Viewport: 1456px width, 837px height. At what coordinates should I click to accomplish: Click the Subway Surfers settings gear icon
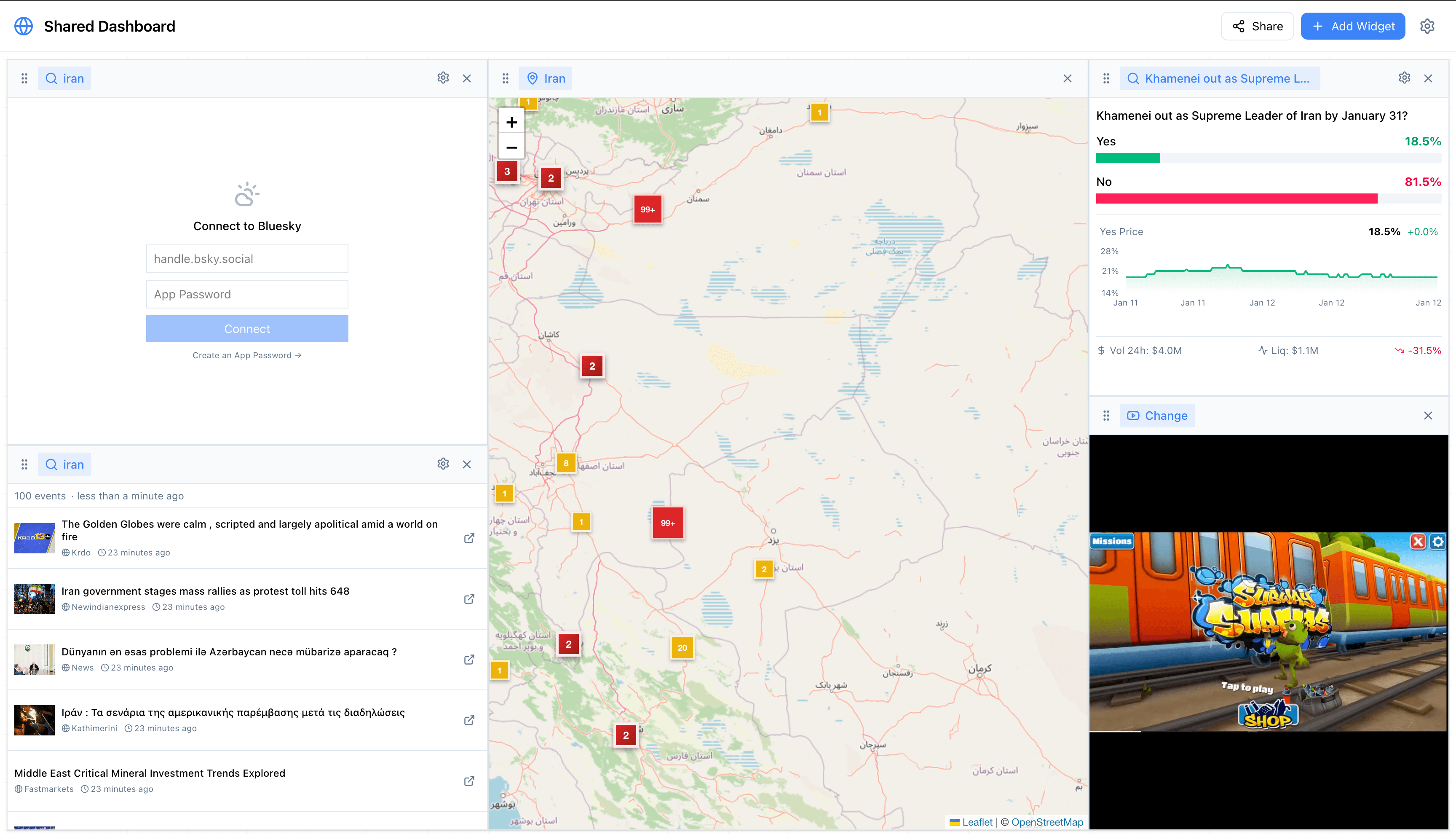[1437, 542]
